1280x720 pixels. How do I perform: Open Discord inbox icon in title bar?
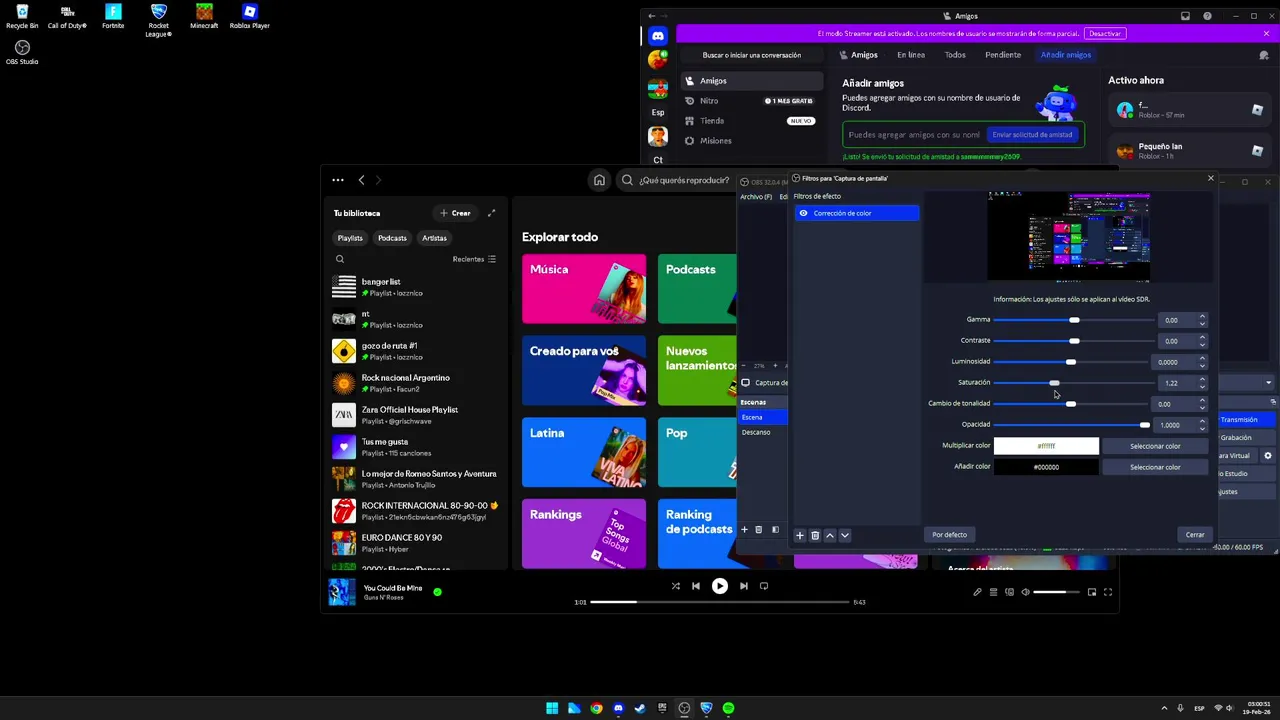click(x=1185, y=16)
